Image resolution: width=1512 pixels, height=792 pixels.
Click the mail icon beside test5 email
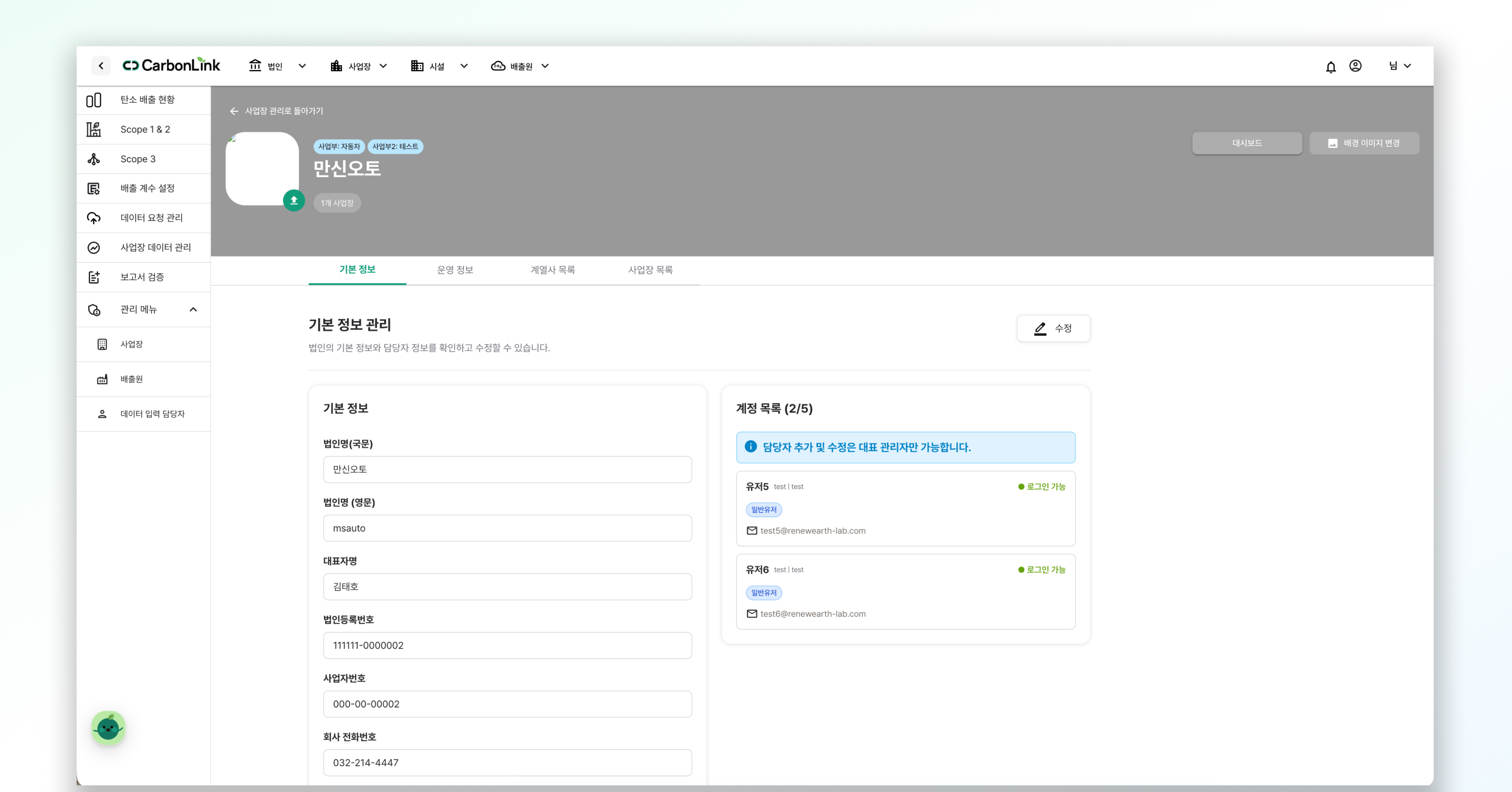pos(752,531)
